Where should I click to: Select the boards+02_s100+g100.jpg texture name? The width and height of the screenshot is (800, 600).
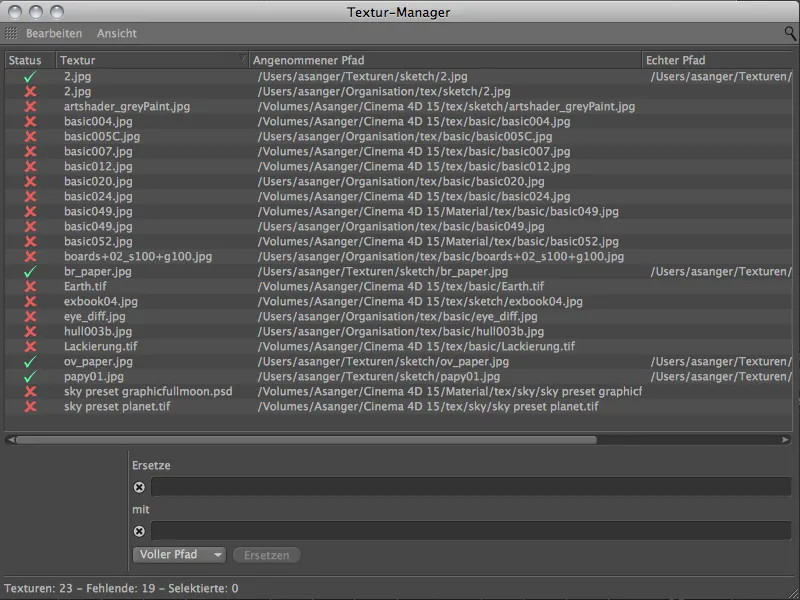[x=138, y=257]
